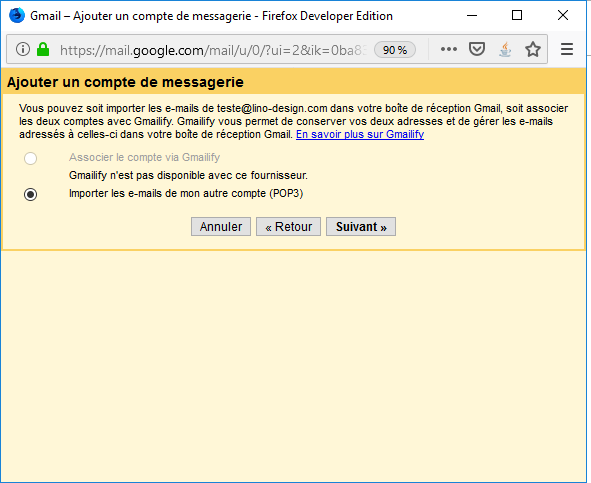Image resolution: width=591 pixels, height=483 pixels.
Task: Click the Gmailify n'est pas disponible message
Action: click(188, 175)
